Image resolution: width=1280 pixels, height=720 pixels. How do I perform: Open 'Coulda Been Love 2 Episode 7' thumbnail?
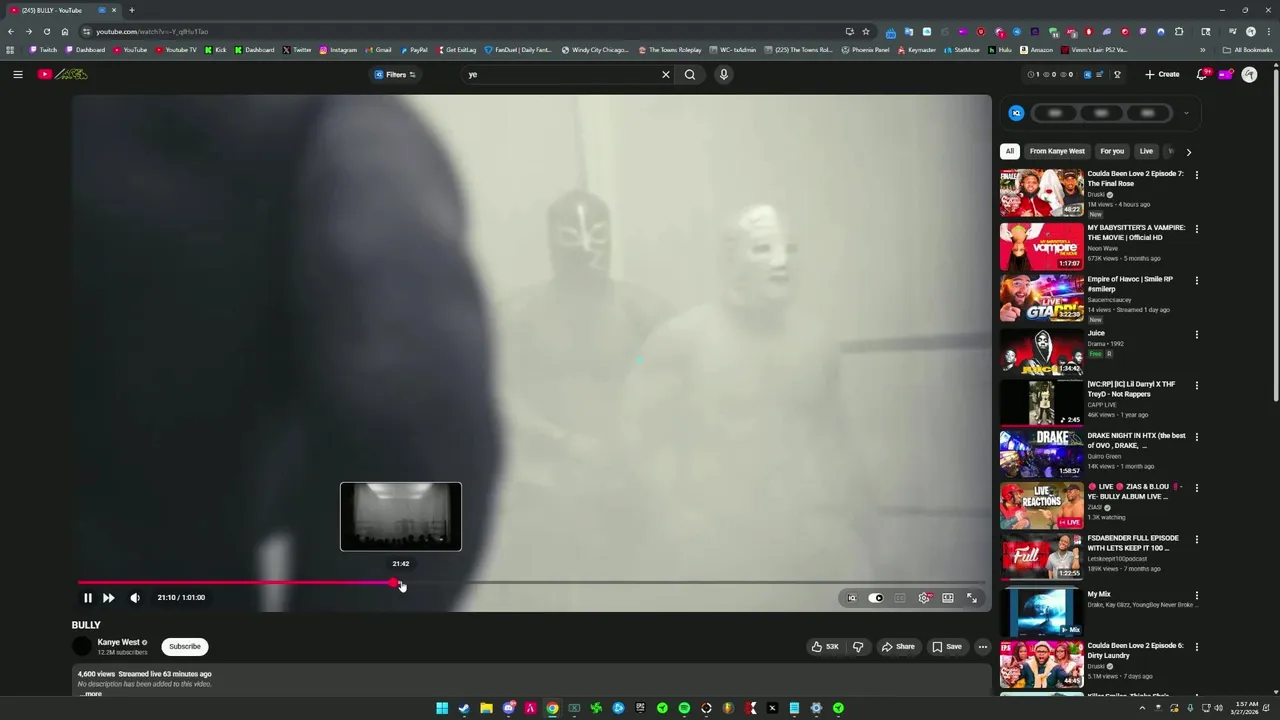[x=1042, y=193]
